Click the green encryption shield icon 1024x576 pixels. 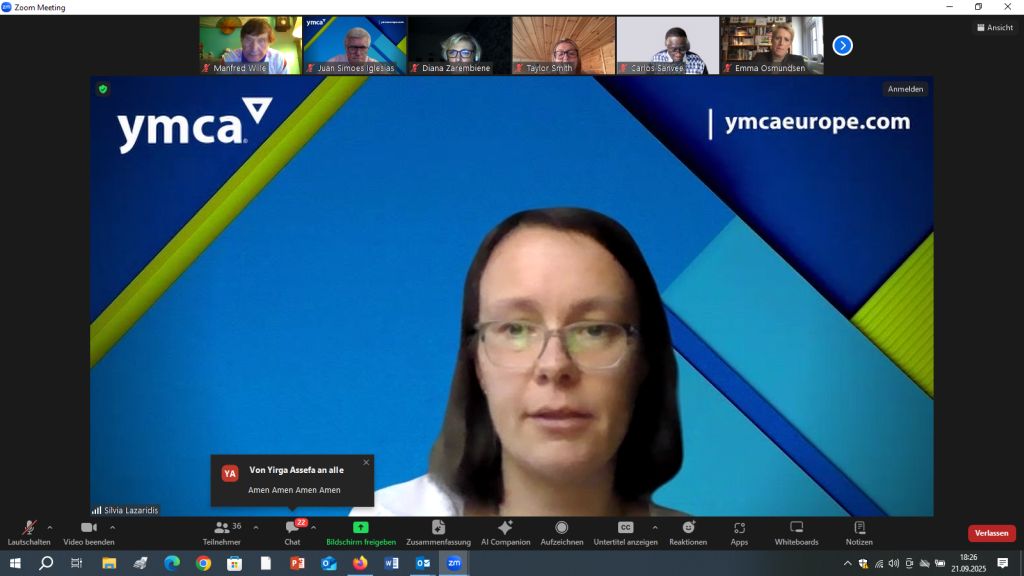[x=103, y=89]
